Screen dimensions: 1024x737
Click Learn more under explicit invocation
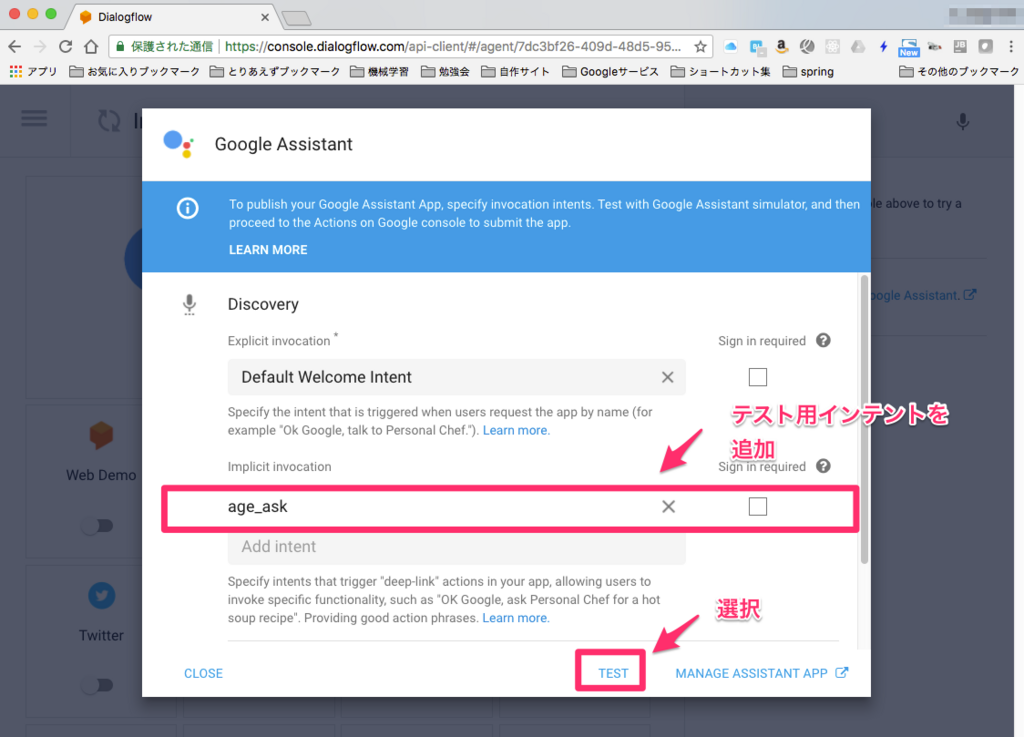pyautogui.click(x=516, y=430)
